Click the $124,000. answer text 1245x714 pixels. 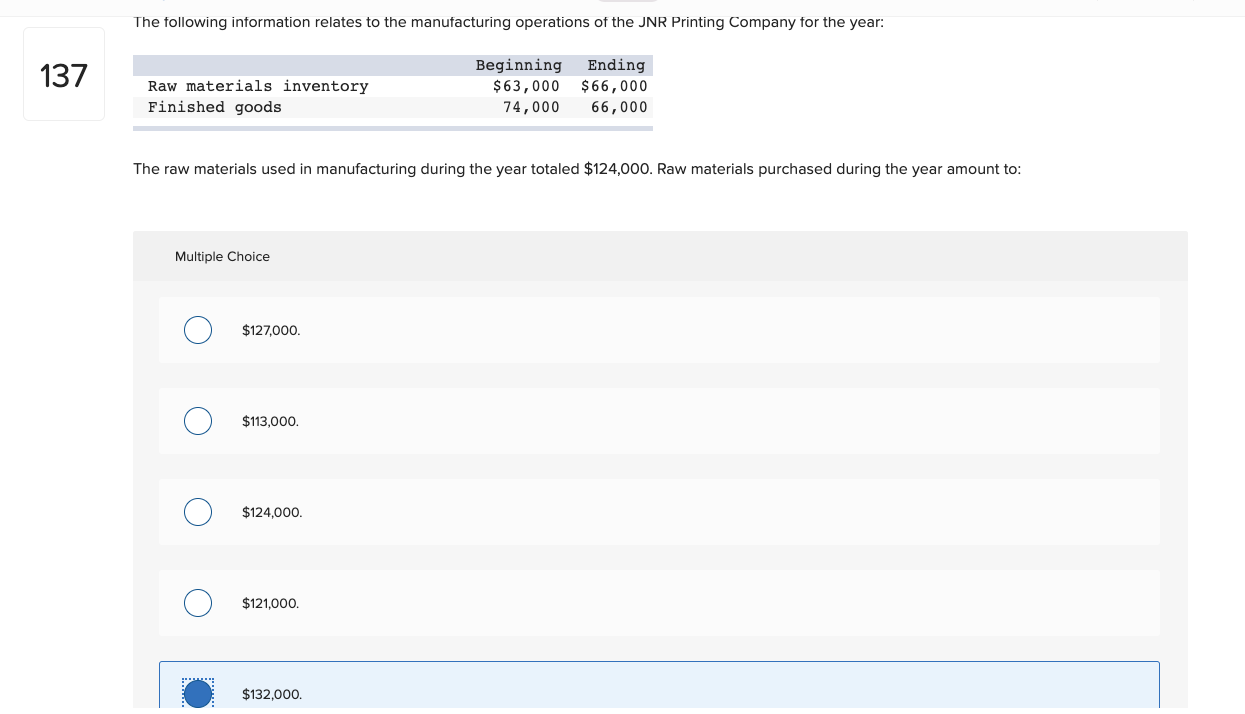click(x=272, y=512)
